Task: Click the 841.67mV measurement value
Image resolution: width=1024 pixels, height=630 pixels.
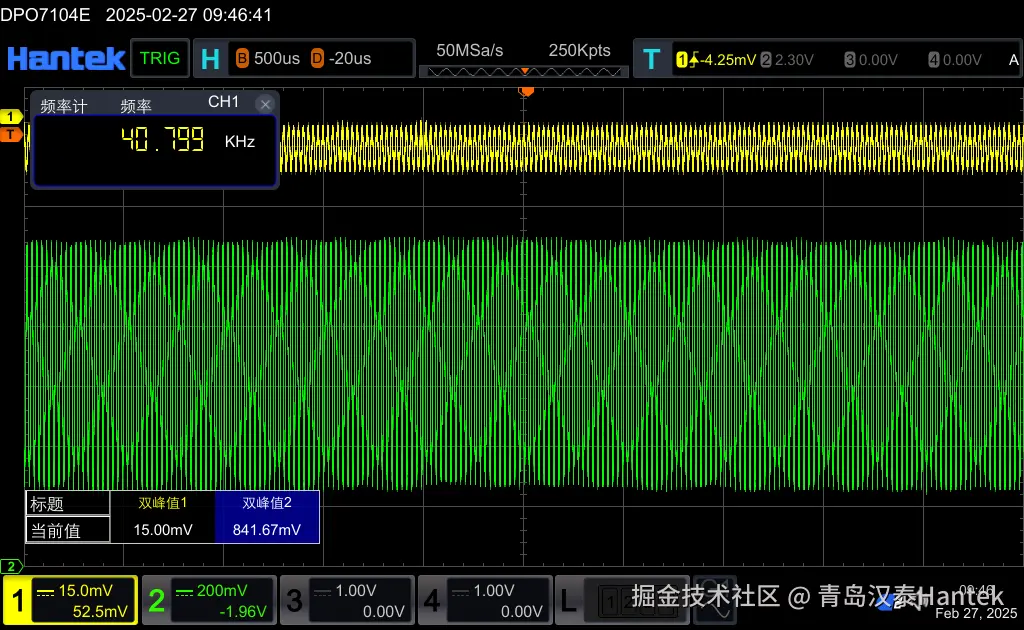Action: tap(267, 529)
